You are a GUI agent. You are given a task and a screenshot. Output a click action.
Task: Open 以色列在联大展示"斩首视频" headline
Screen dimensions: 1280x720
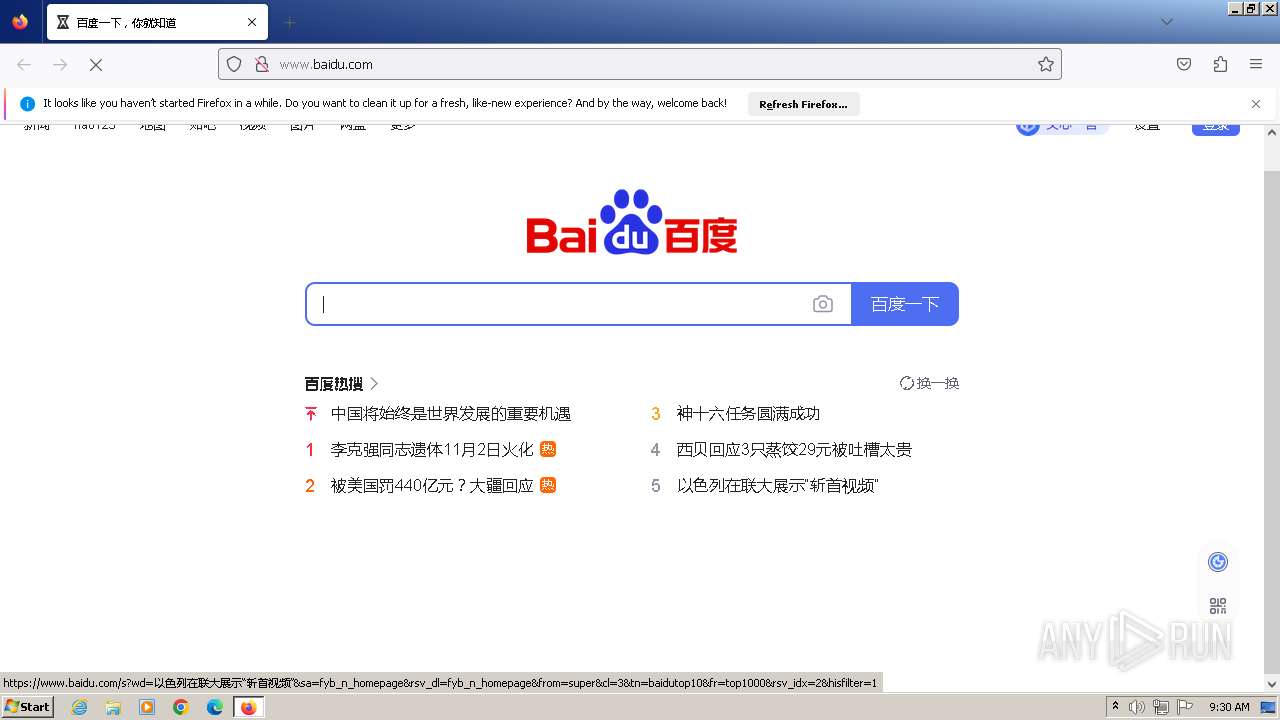778,486
